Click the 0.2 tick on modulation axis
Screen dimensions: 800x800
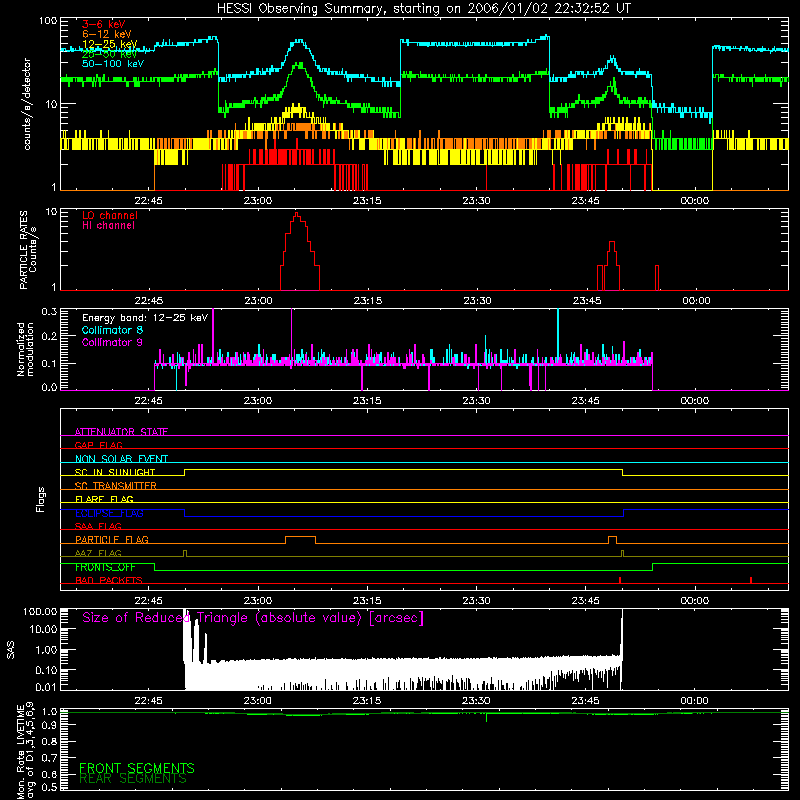pos(49,336)
